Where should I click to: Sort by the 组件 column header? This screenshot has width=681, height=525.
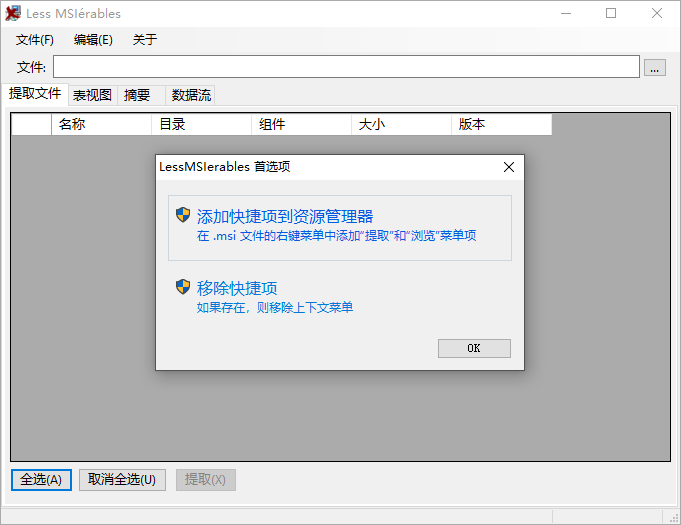[301, 125]
